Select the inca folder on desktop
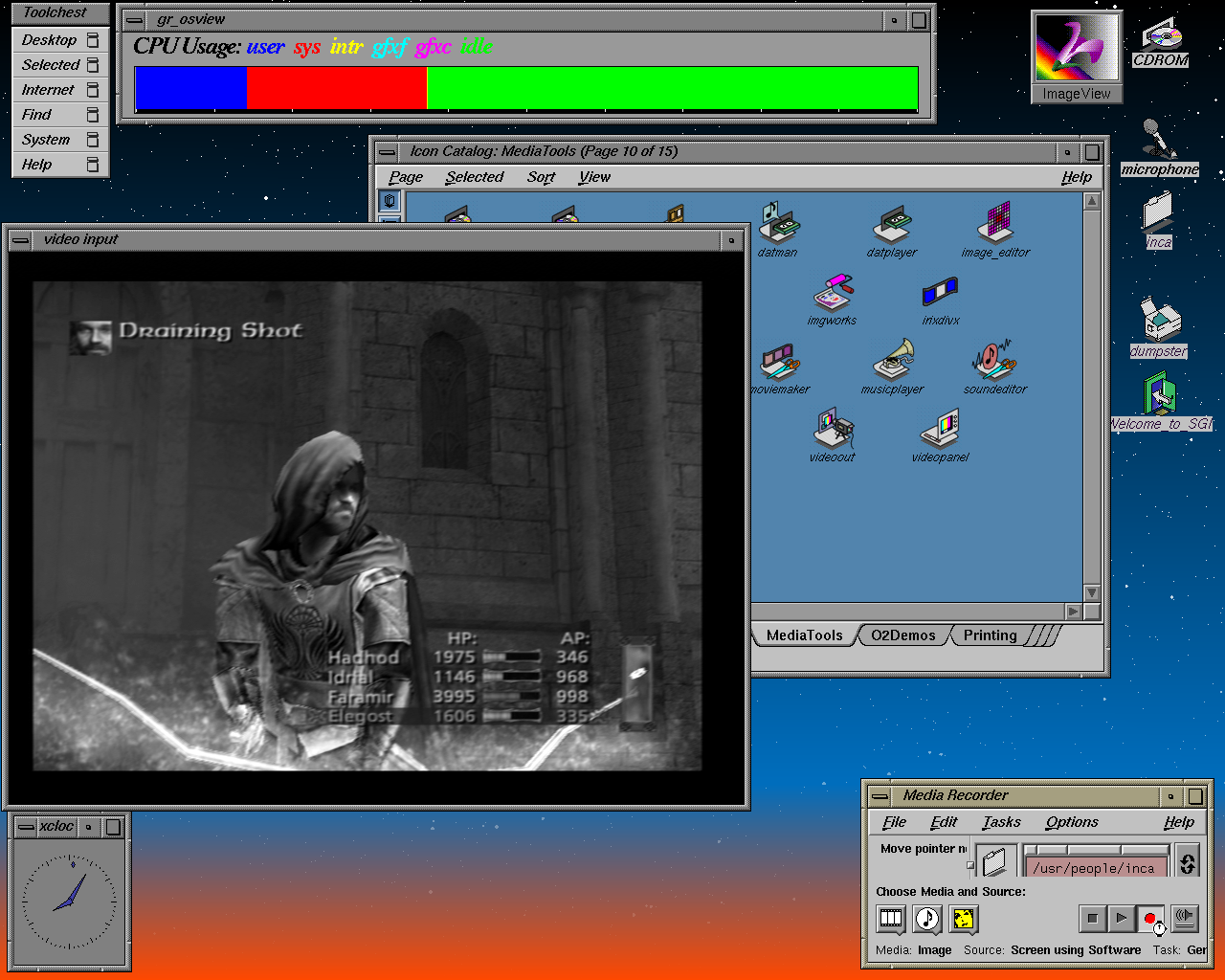The height and width of the screenshot is (980, 1225). [1158, 219]
